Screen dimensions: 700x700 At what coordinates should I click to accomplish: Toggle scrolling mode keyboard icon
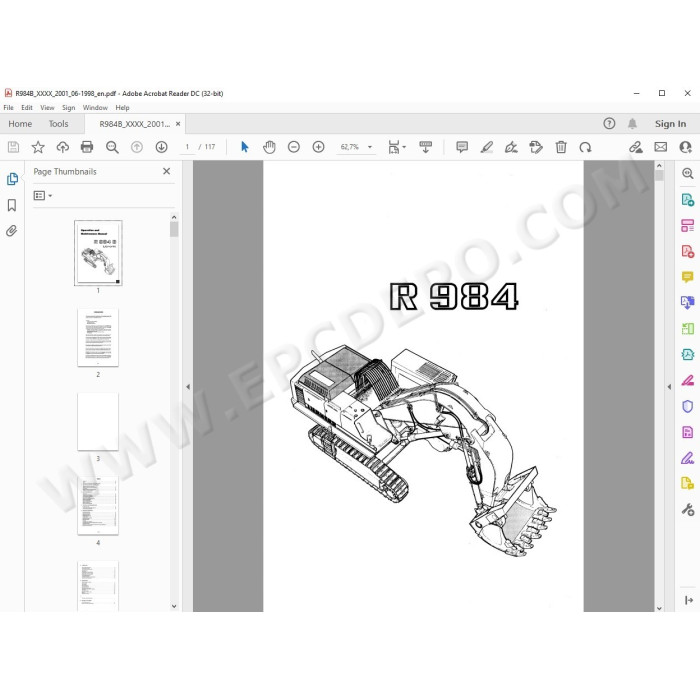[425, 147]
